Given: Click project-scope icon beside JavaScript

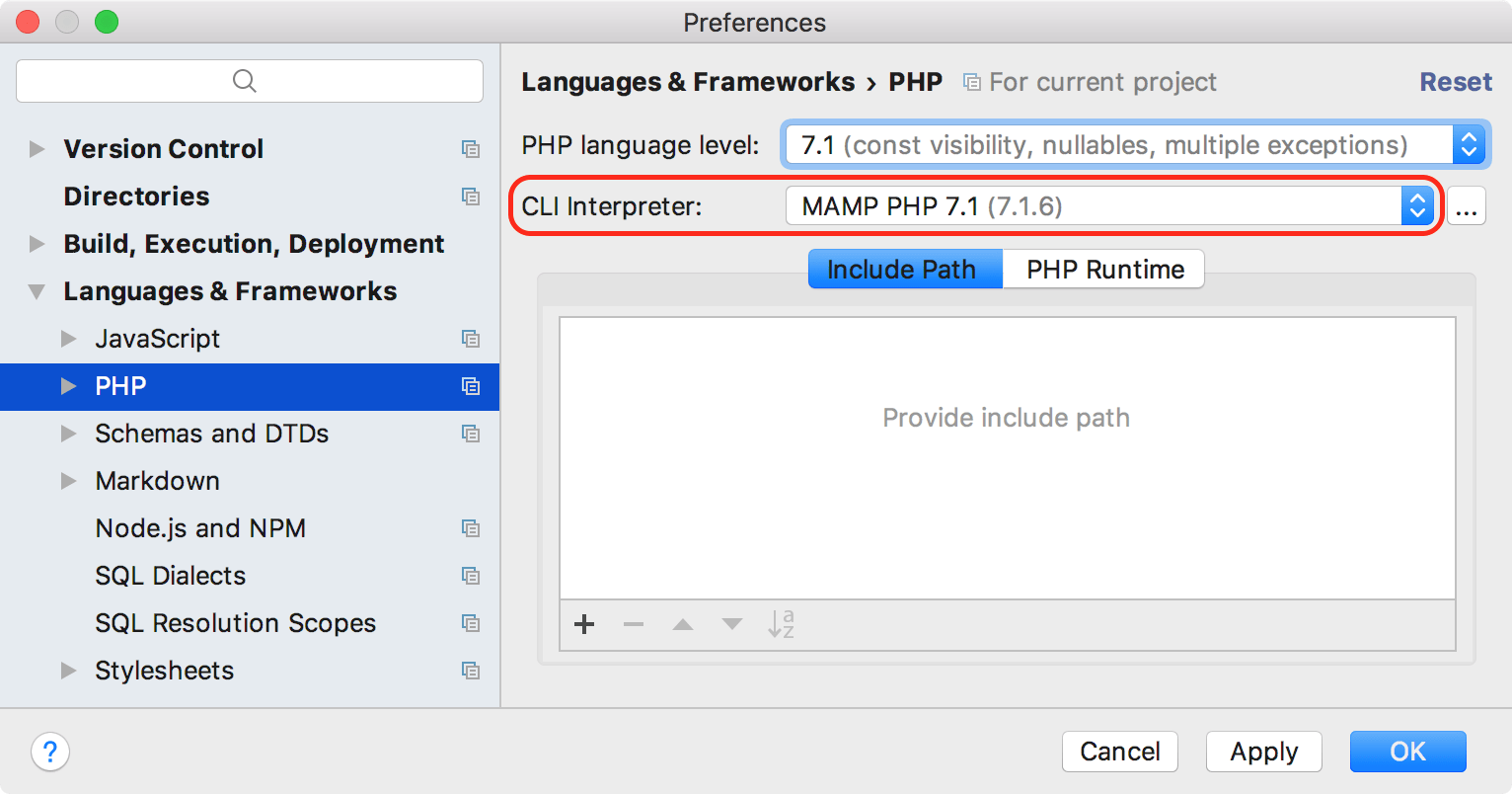Looking at the screenshot, I should (x=471, y=339).
